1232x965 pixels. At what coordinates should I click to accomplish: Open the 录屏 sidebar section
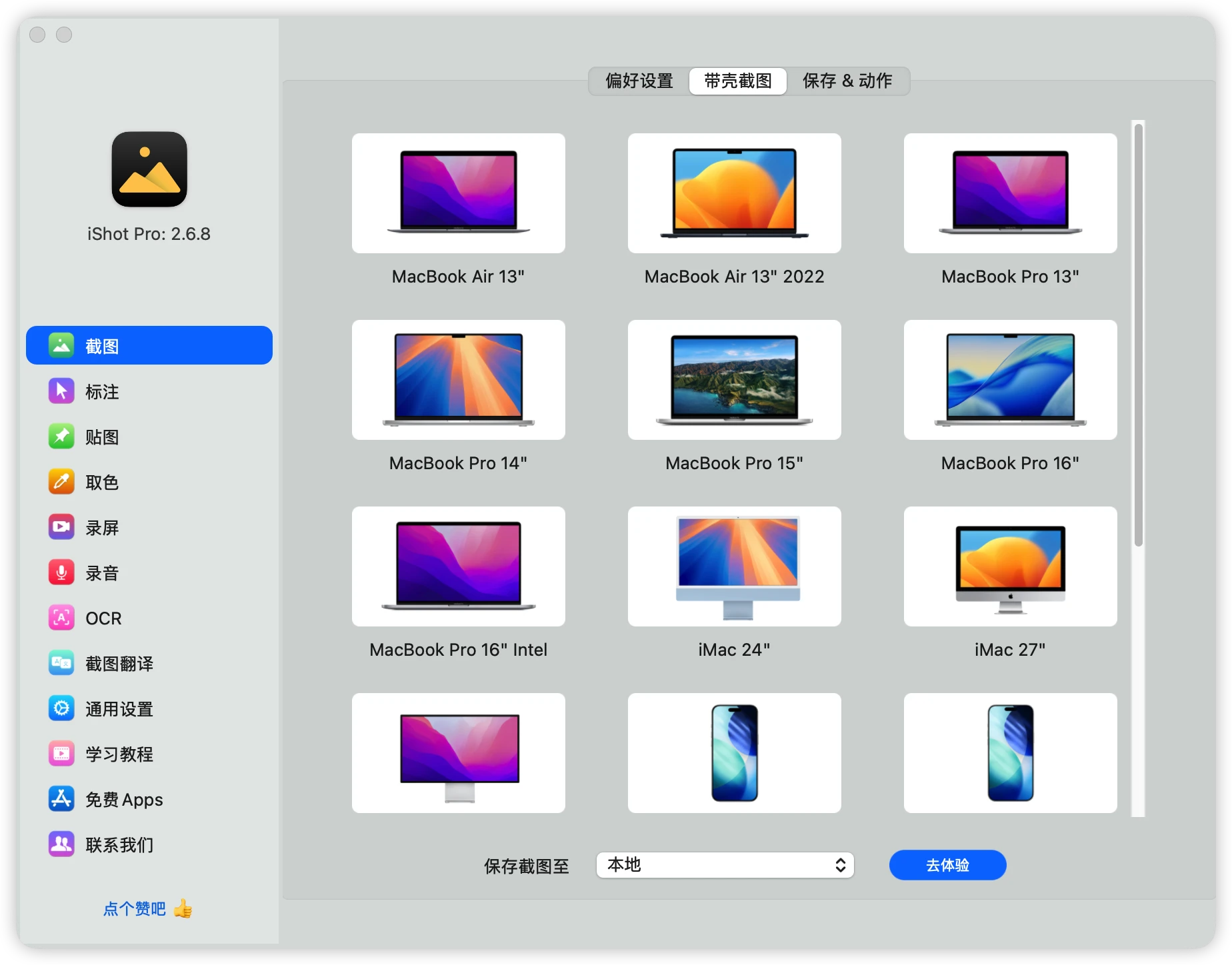149,527
